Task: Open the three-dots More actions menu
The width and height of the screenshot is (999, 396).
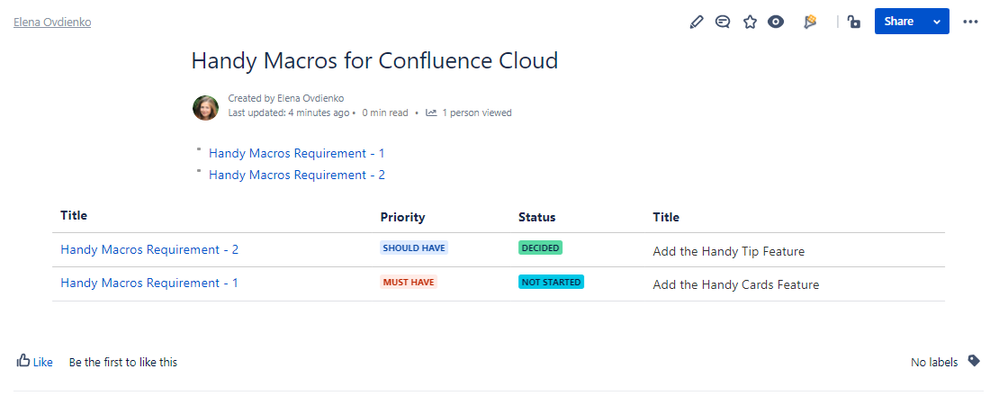Action: (x=970, y=22)
